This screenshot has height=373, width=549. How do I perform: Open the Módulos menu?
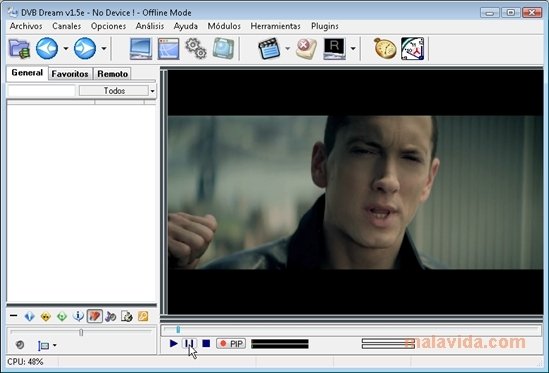coord(224,26)
